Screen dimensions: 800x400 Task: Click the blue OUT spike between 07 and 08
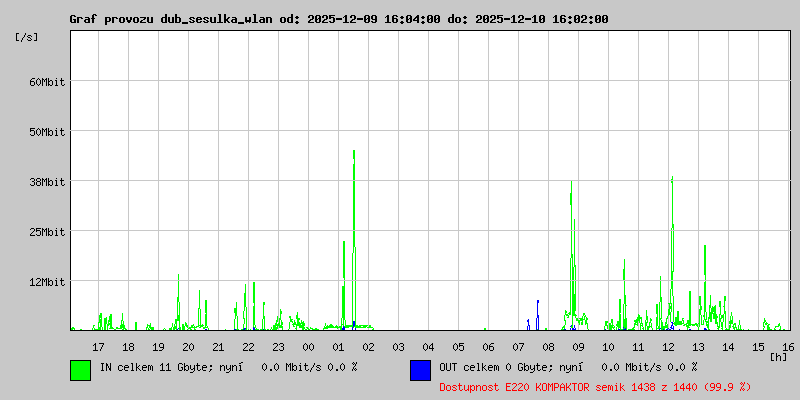click(x=537, y=315)
